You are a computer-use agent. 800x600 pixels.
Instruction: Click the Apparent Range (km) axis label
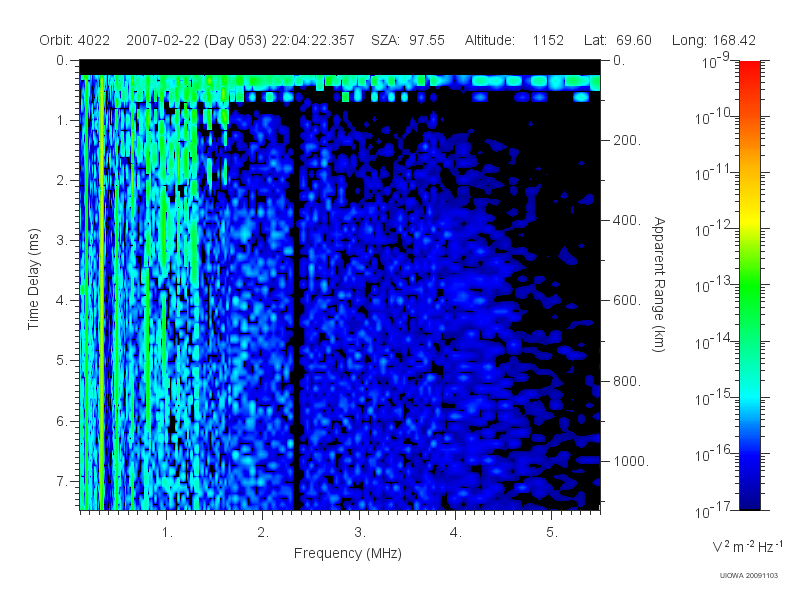point(659,284)
